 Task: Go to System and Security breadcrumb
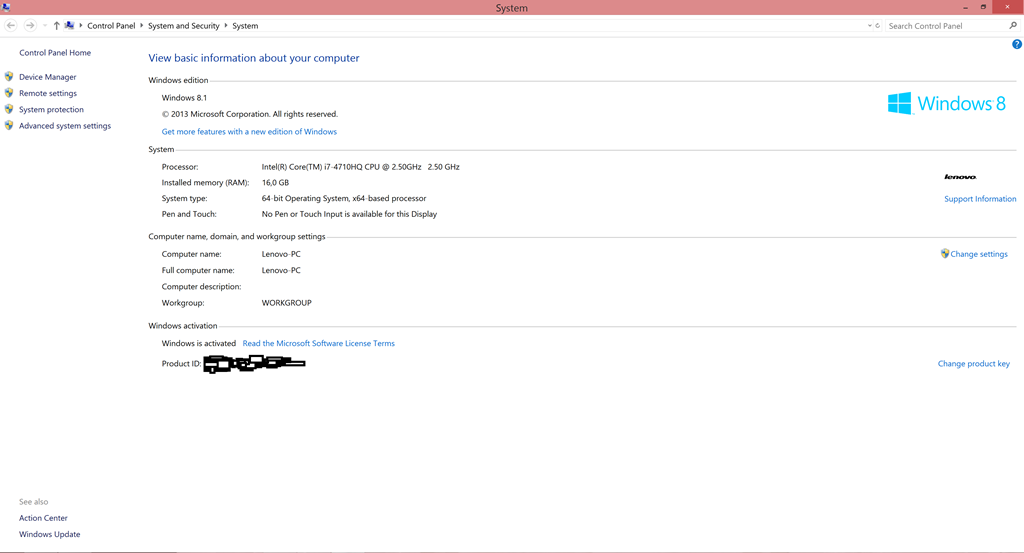(x=183, y=26)
